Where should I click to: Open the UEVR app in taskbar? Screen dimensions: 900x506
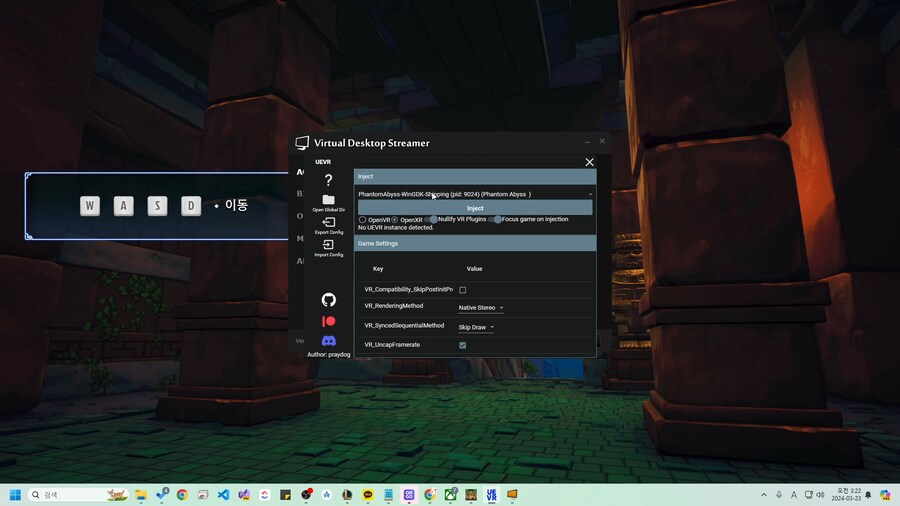(491, 495)
